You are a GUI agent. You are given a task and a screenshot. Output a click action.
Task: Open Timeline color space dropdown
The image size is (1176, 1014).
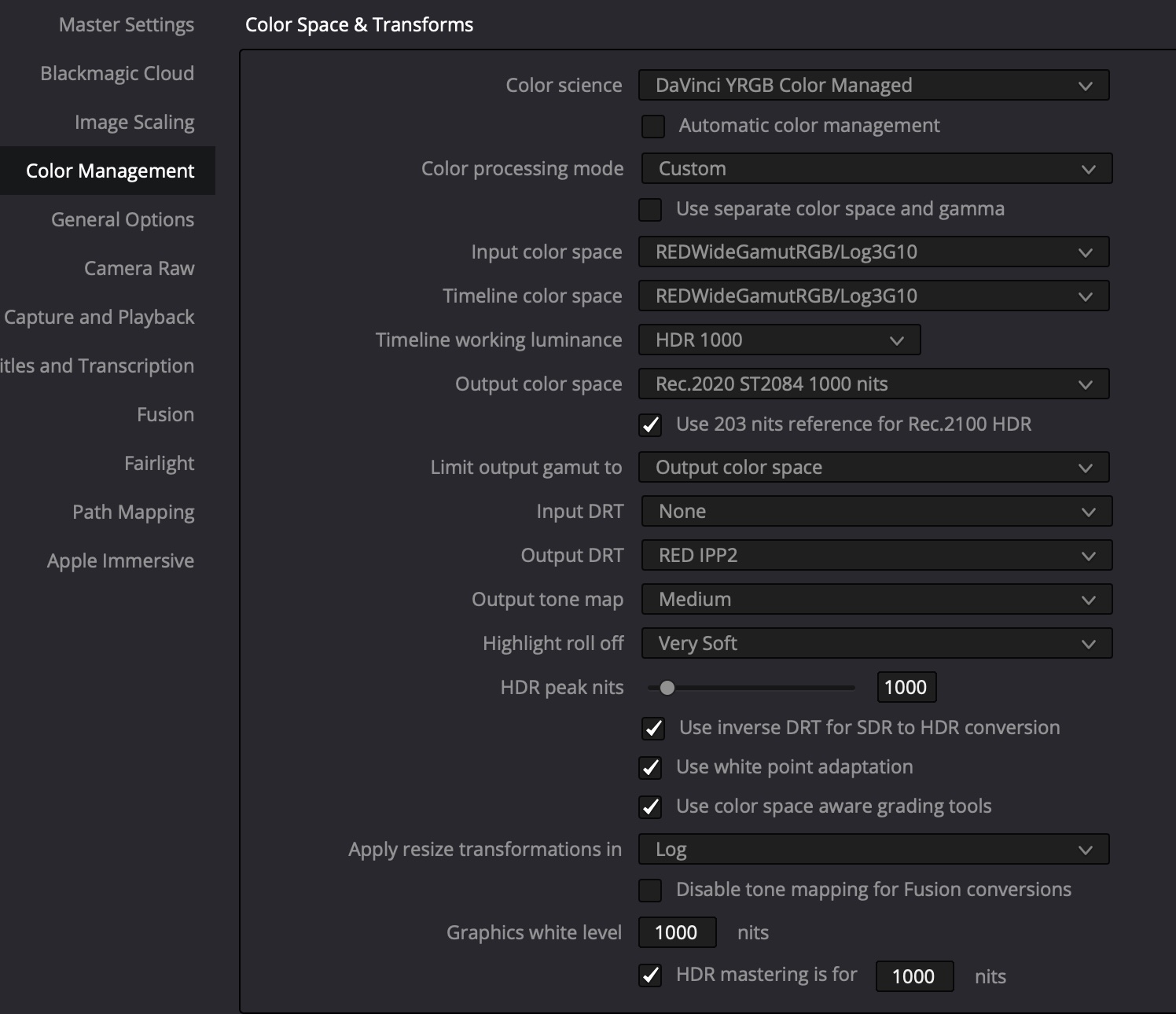[x=873, y=296]
